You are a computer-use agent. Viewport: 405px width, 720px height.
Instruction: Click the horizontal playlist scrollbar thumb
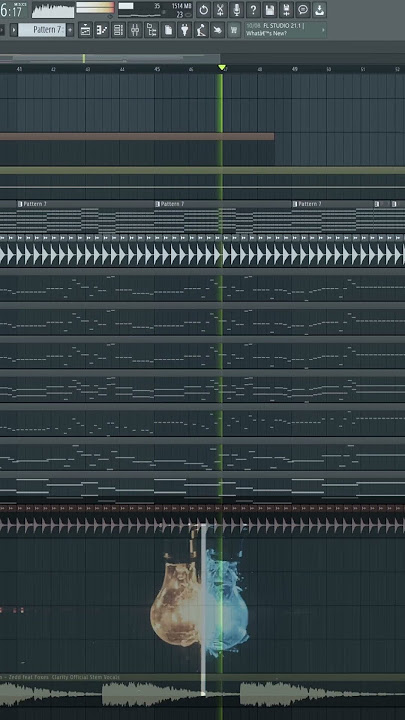(x=110, y=58)
